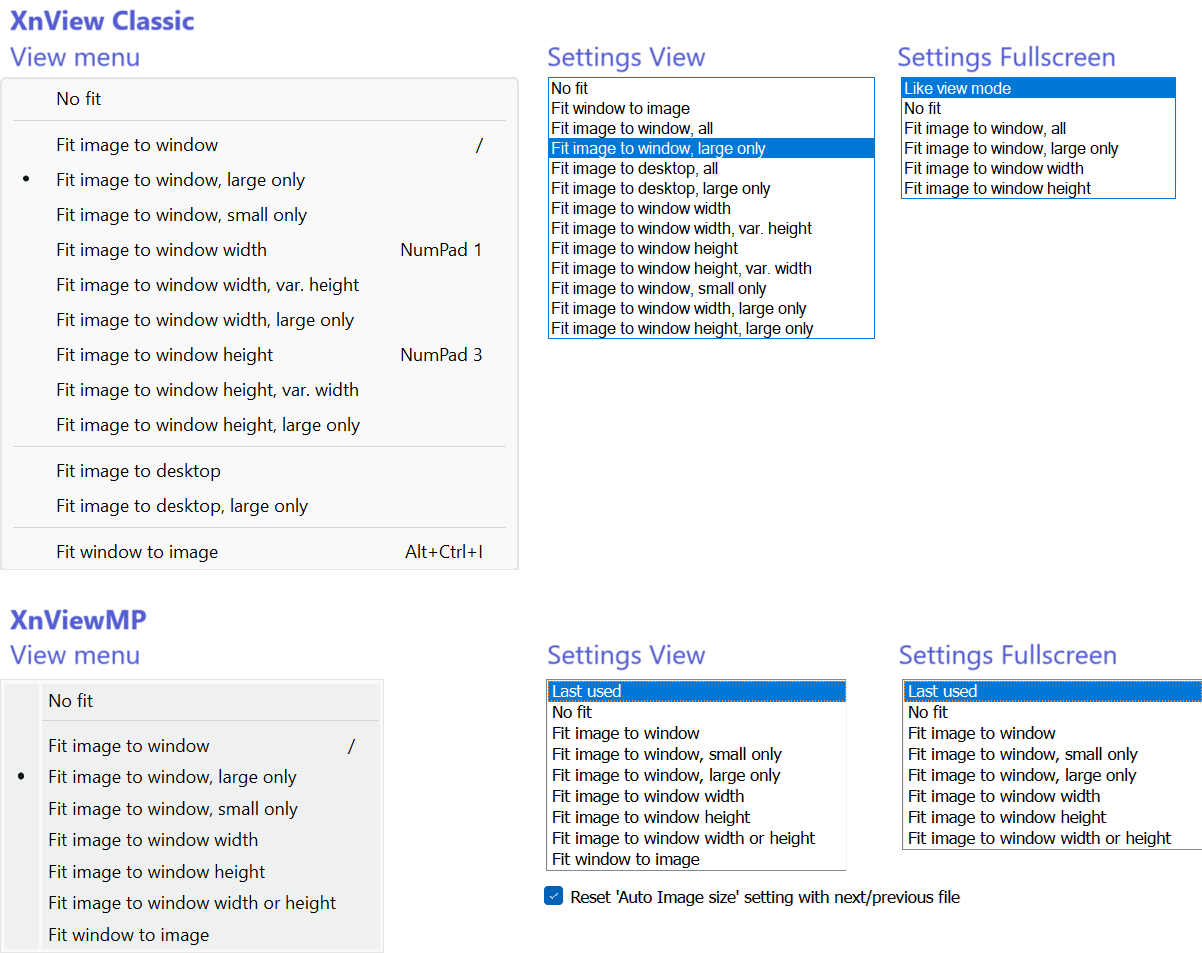Select 'Fit image to window, large only' in XnViewMP View menu
The height and width of the screenshot is (953, 1202).
coord(172,777)
